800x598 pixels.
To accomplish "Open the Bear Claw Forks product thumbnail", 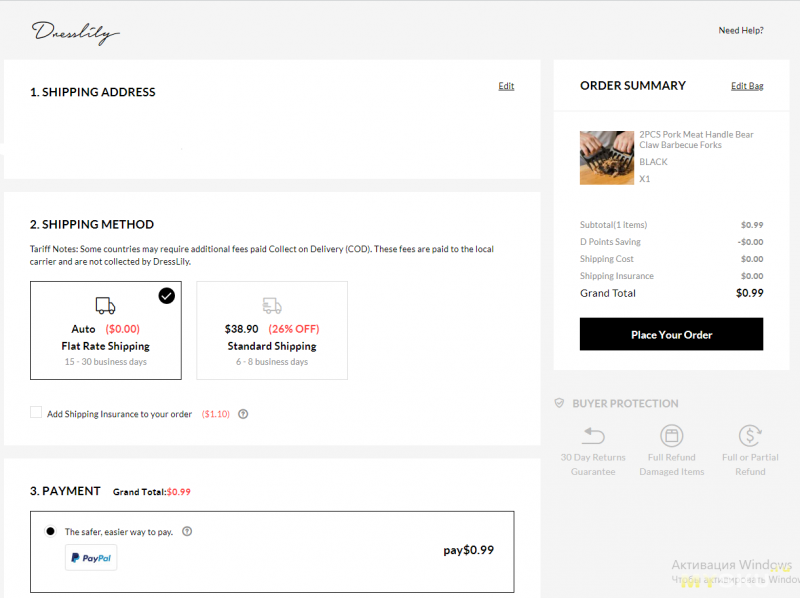I will click(x=607, y=158).
